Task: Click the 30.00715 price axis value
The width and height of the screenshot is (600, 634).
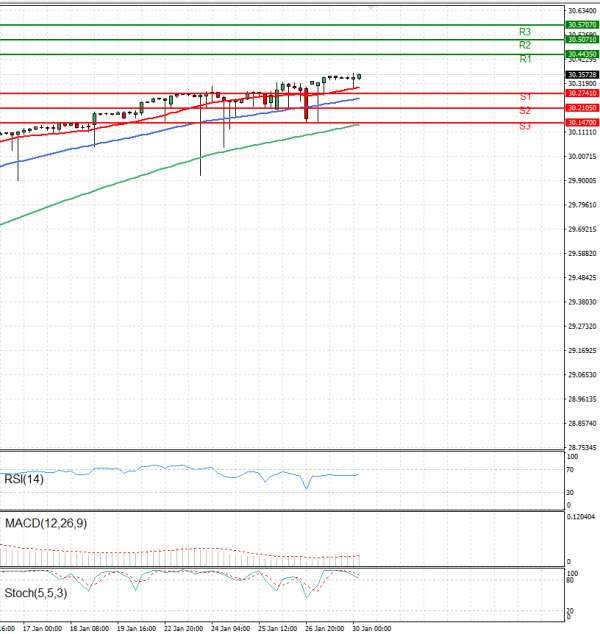Action: [x=582, y=156]
